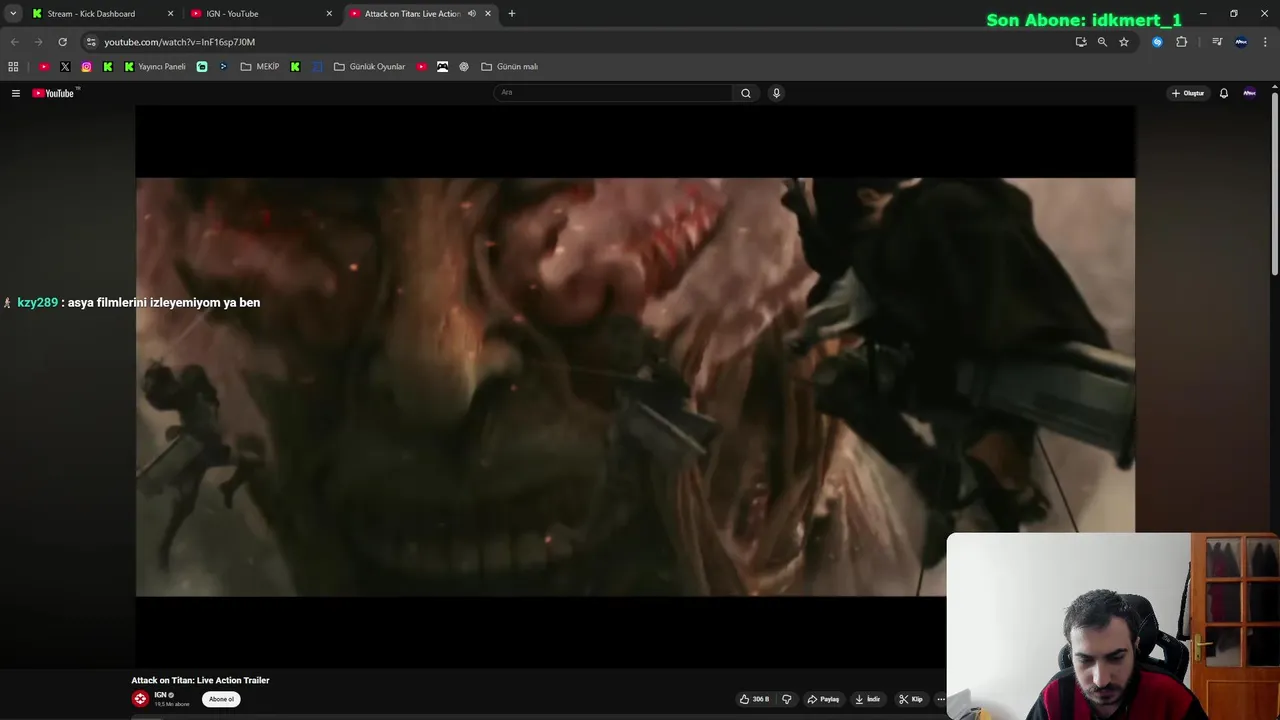Open the Instagram bookmark
The image size is (1280, 720).
(87, 67)
